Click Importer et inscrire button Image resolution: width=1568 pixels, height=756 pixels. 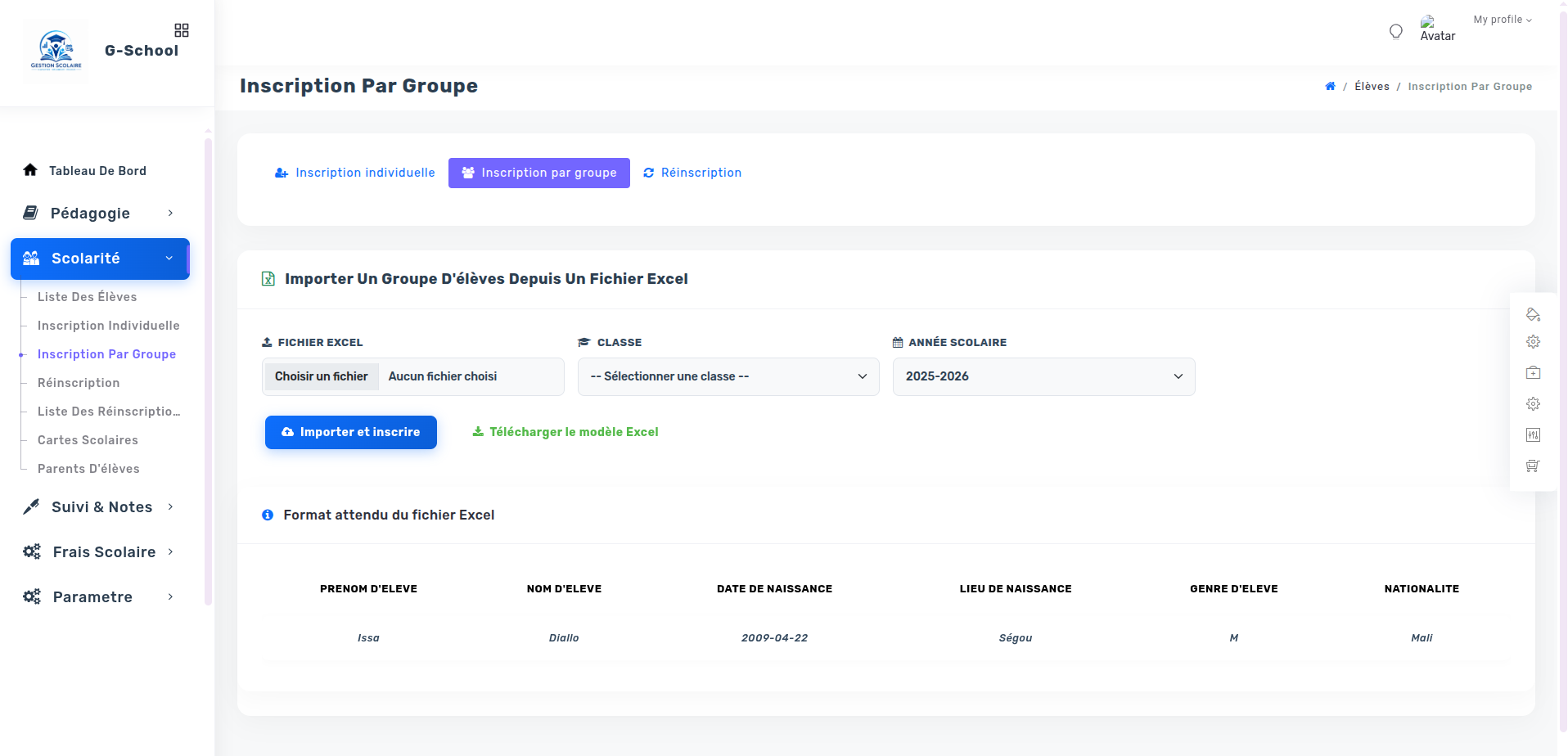coord(351,432)
